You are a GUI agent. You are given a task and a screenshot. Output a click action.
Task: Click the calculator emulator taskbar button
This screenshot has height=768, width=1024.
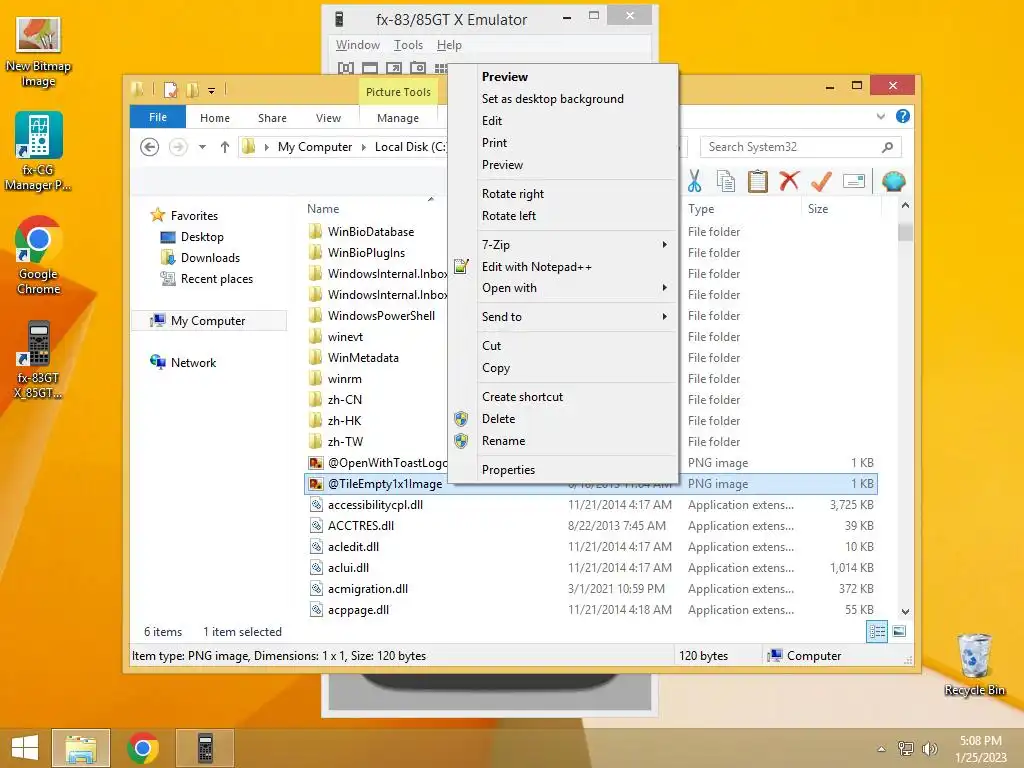(x=205, y=748)
